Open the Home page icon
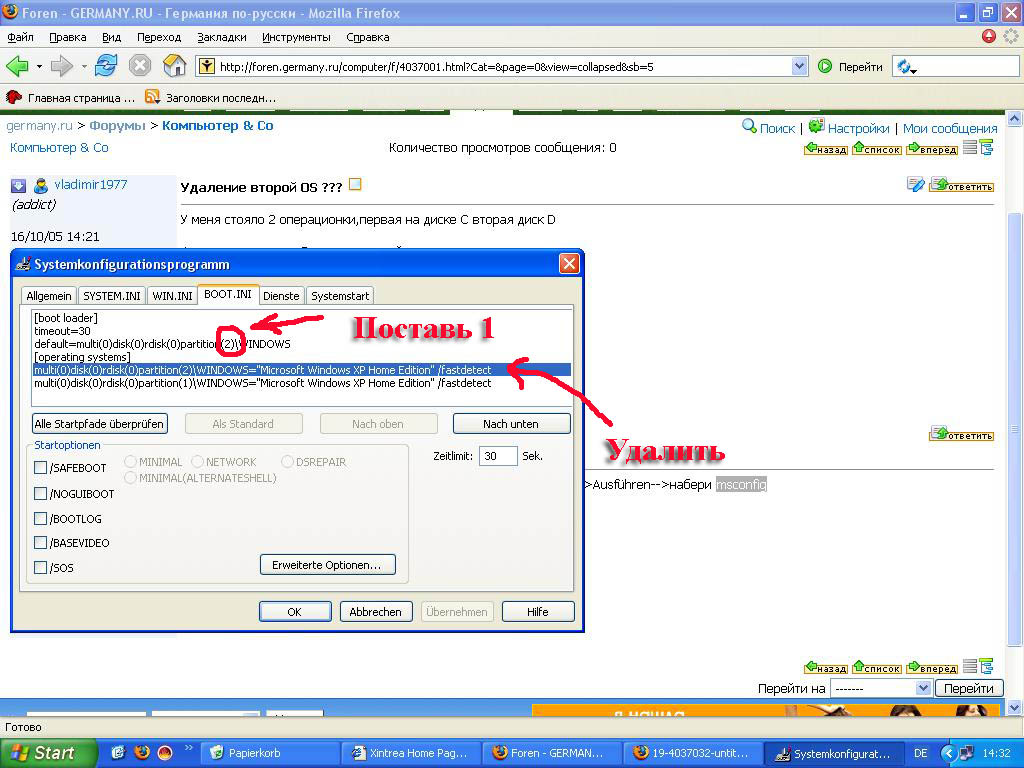The height and width of the screenshot is (768, 1024). [x=174, y=66]
